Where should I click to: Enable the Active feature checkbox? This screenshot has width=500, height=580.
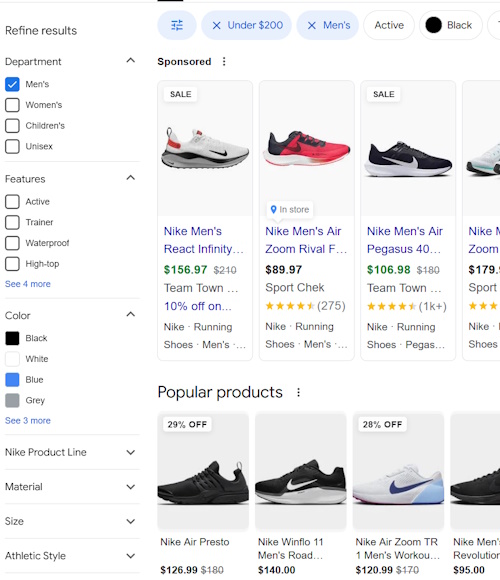(12, 202)
